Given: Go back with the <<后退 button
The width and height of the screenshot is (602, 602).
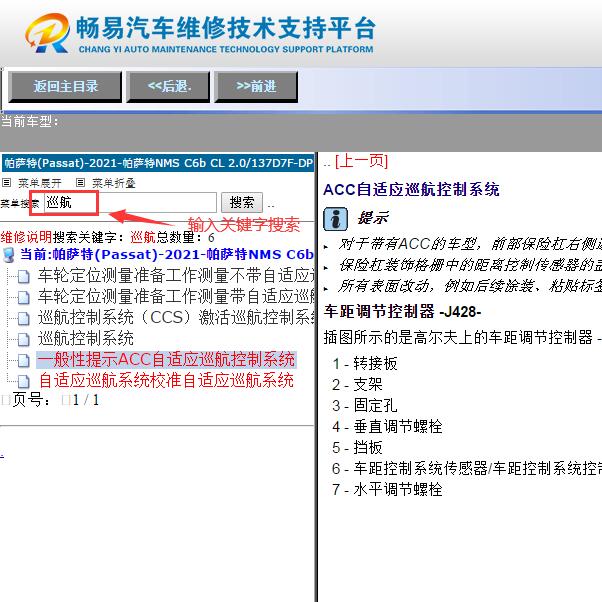Looking at the screenshot, I should [x=168, y=87].
